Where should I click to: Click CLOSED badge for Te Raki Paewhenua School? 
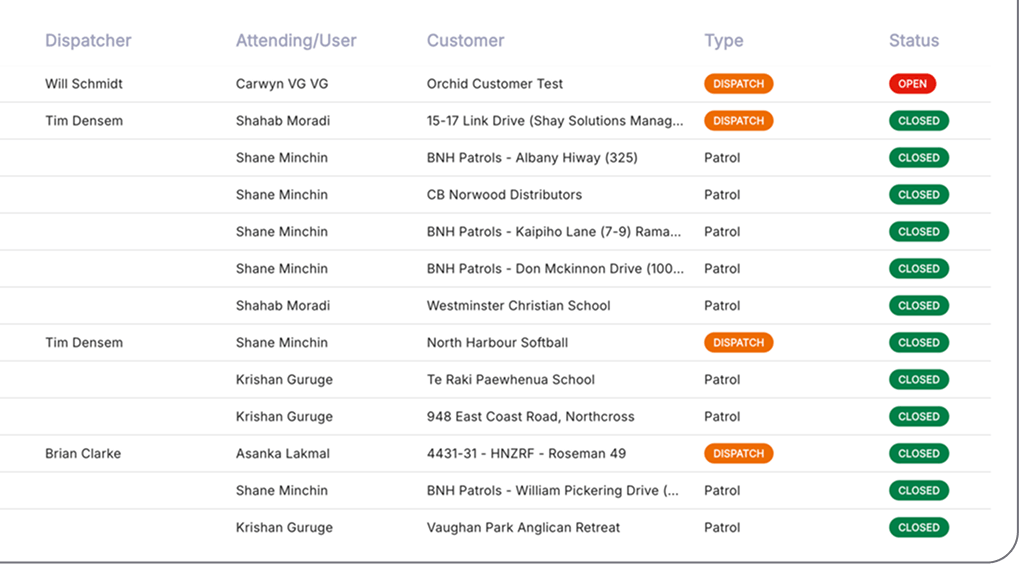point(919,380)
